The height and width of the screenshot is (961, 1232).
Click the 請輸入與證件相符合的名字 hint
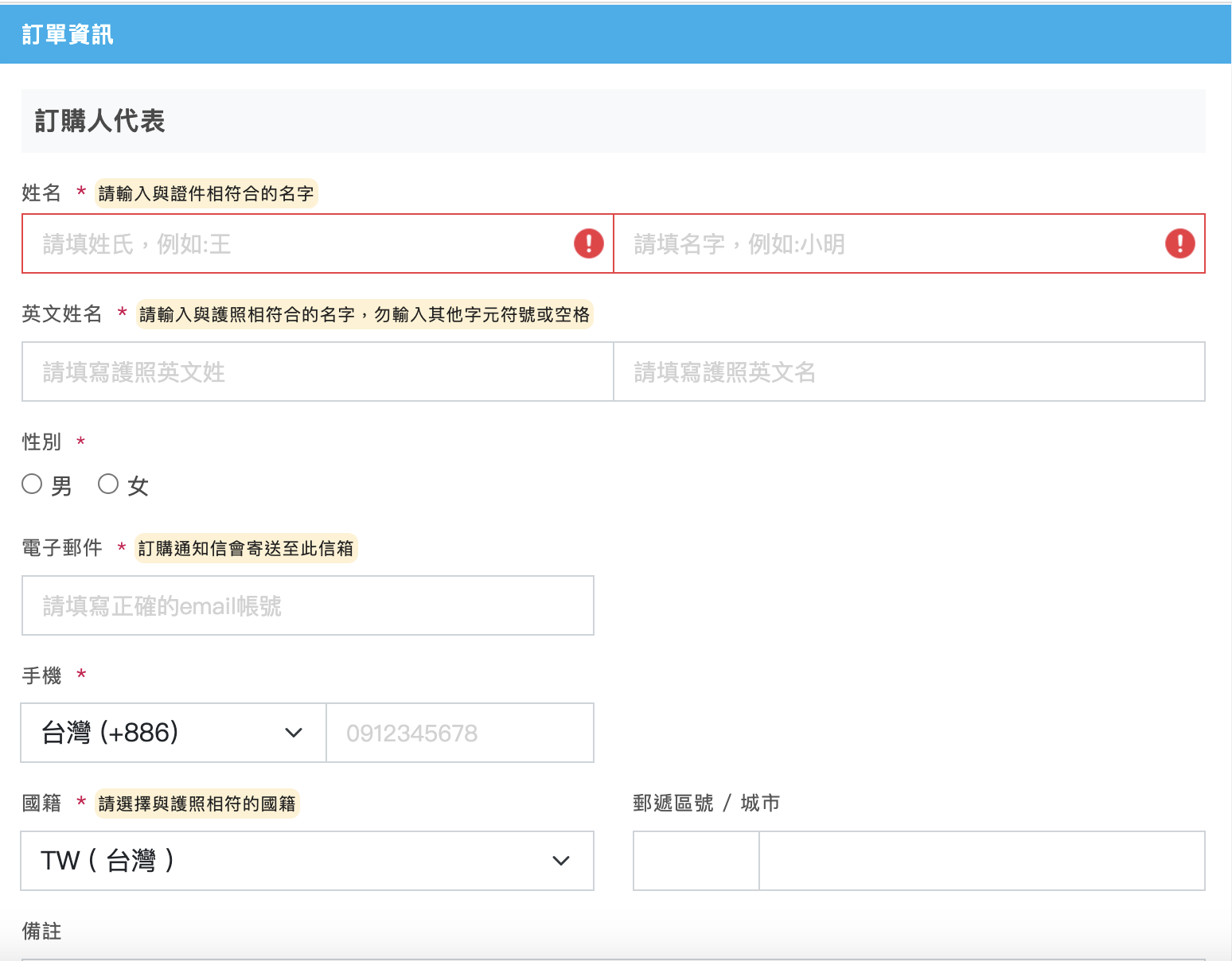pyautogui.click(x=206, y=193)
